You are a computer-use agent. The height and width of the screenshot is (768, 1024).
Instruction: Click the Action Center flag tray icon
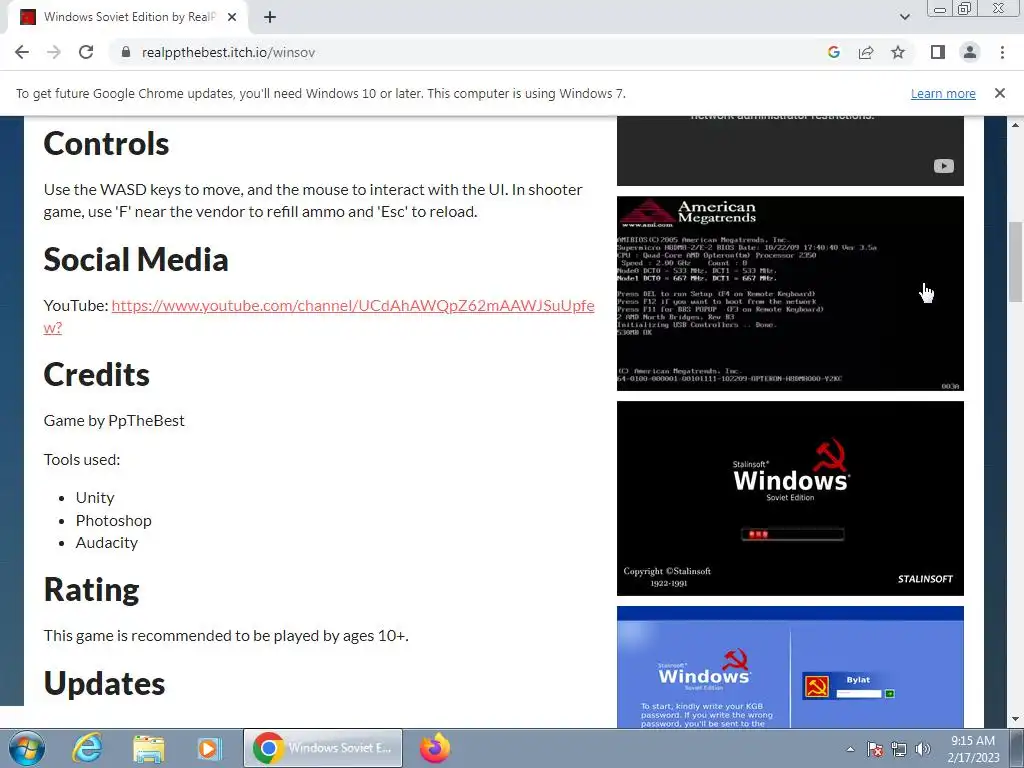(874, 749)
